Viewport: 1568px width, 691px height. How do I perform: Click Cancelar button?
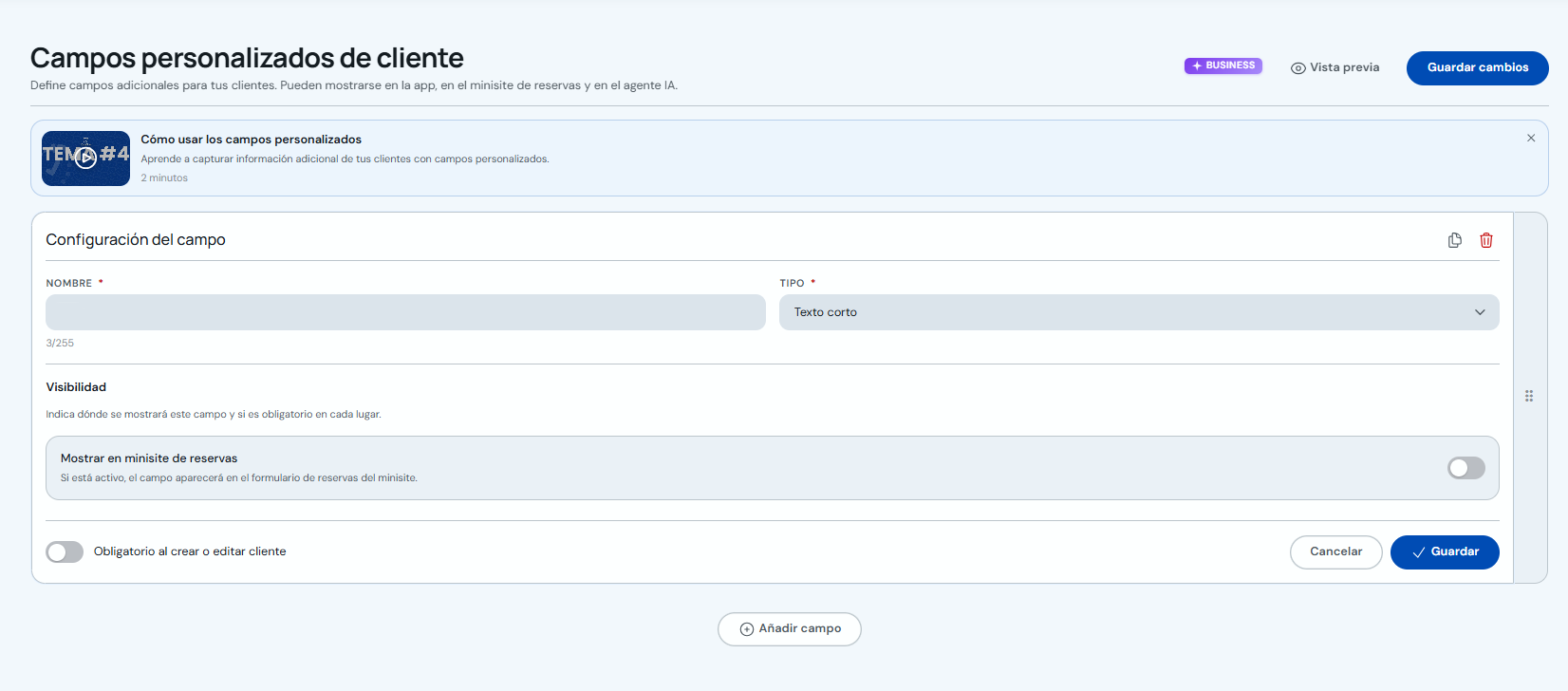1335,552
